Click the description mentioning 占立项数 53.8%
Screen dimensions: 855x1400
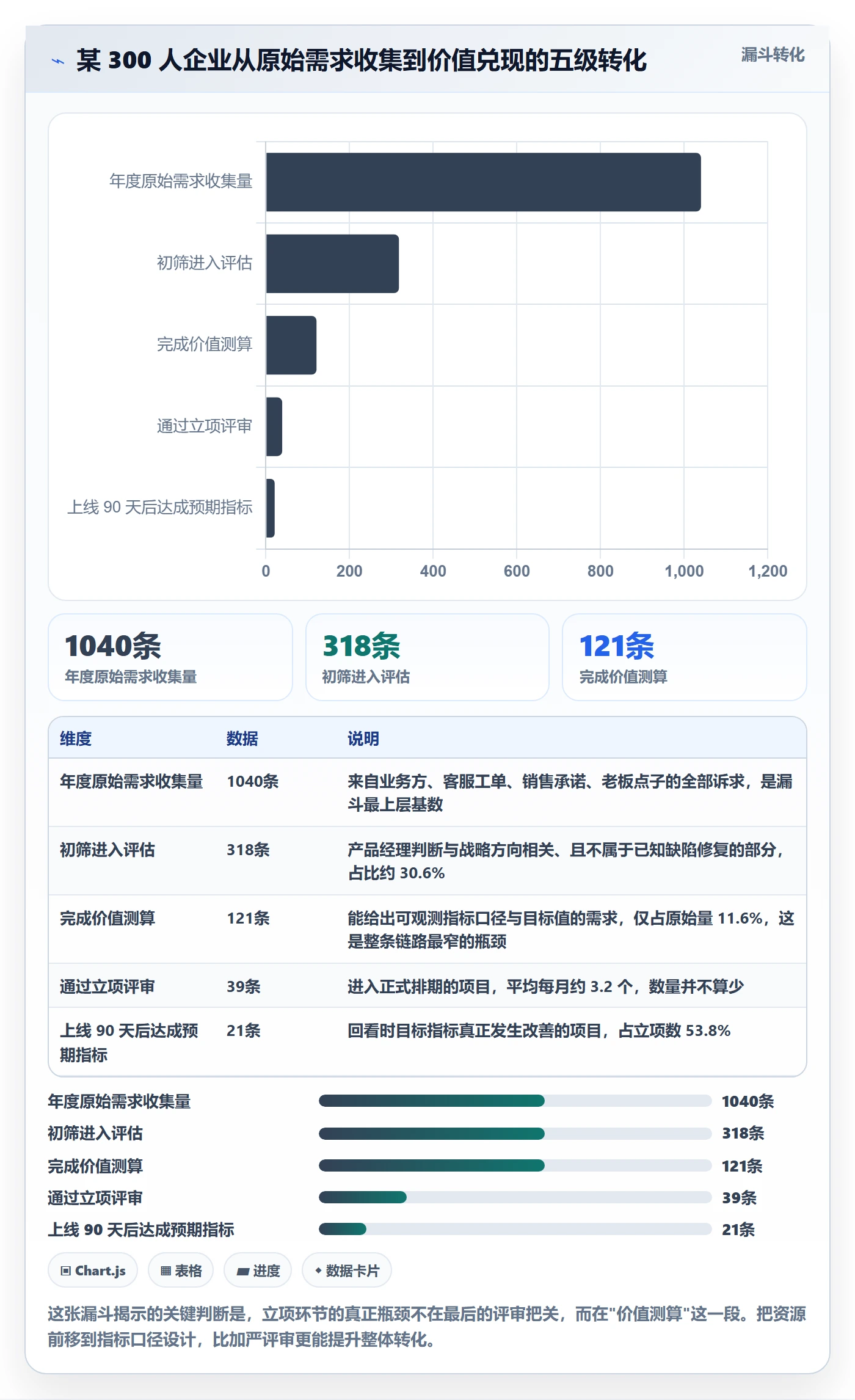pyautogui.click(x=539, y=1030)
